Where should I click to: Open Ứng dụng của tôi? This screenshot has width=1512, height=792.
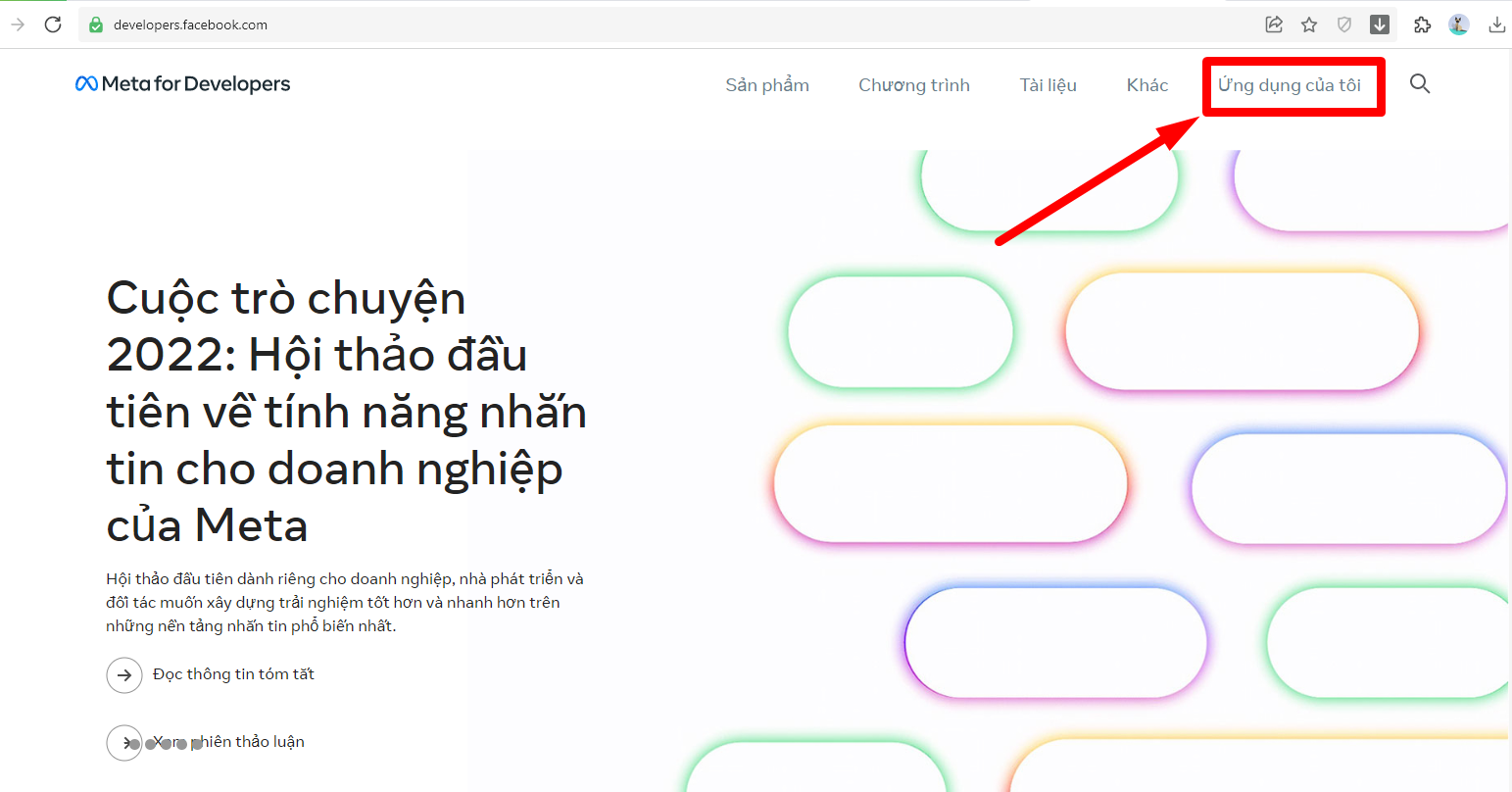click(1290, 85)
